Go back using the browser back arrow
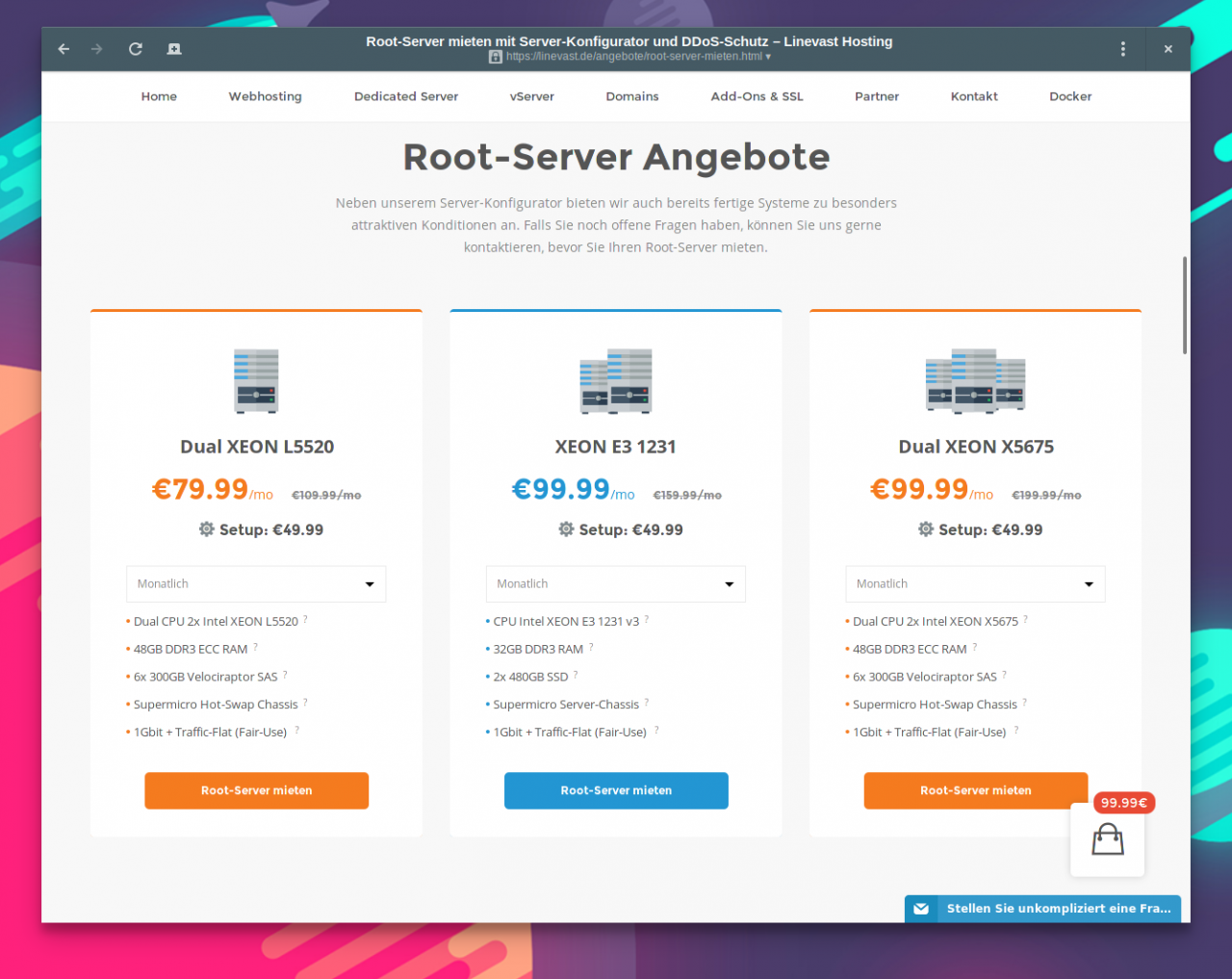This screenshot has height=979, width=1232. [64, 49]
